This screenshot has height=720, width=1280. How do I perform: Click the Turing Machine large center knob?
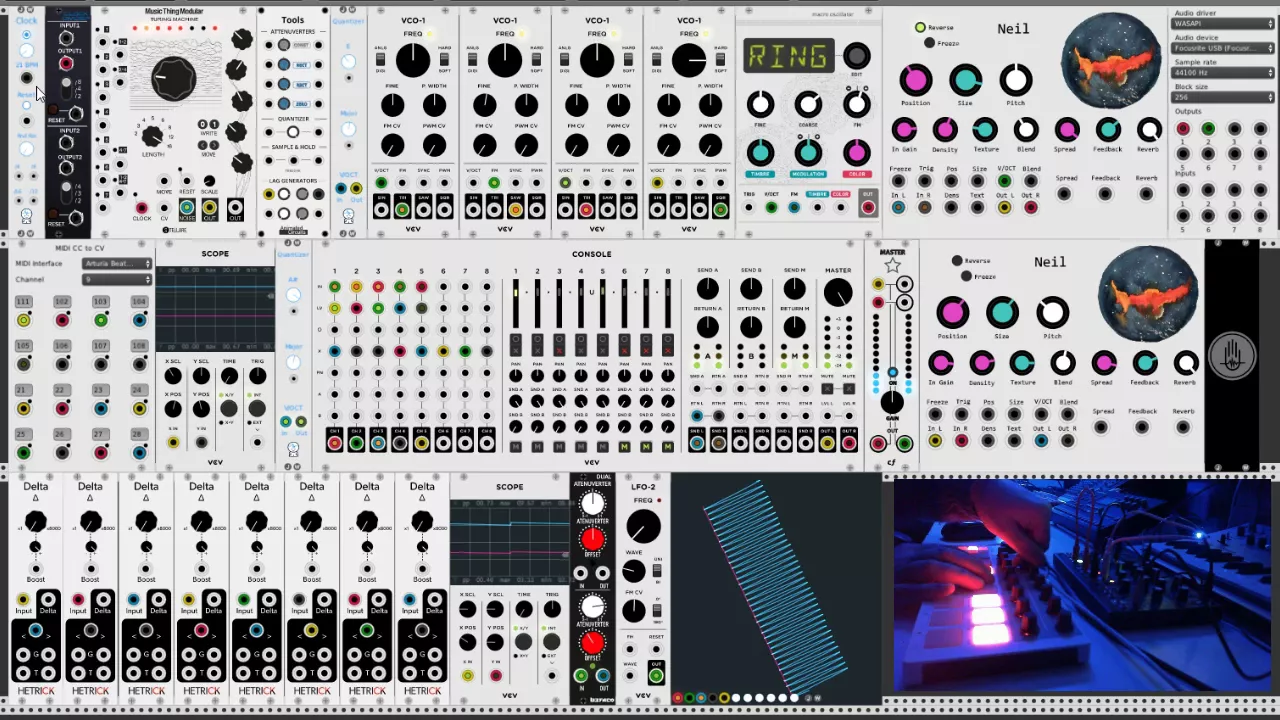(x=174, y=79)
